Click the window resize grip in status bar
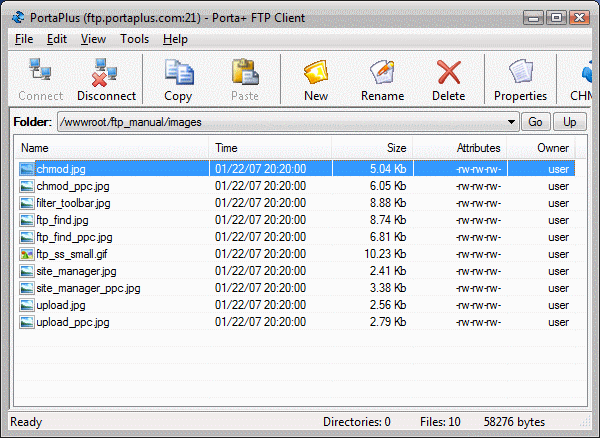The width and height of the screenshot is (600, 438). tap(585, 422)
